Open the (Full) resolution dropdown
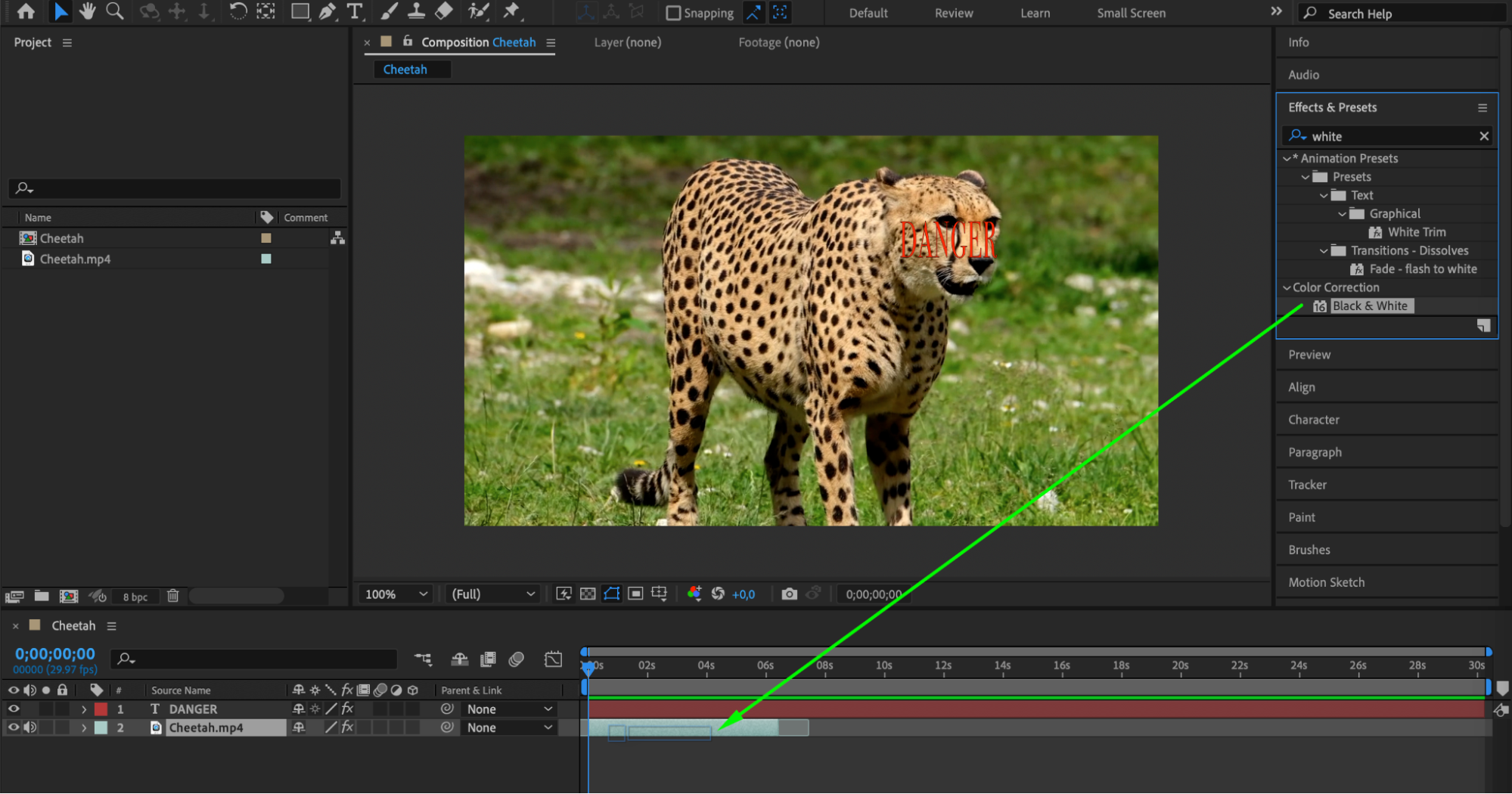Image resolution: width=1512 pixels, height=794 pixels. tap(492, 594)
